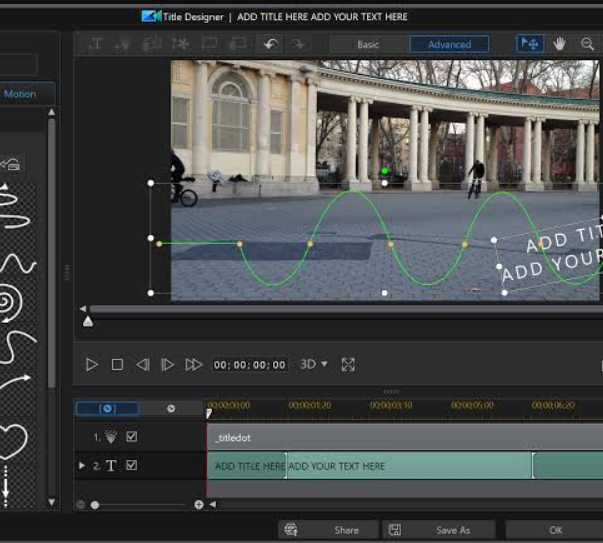Step forward to the next frame

pos(167,365)
